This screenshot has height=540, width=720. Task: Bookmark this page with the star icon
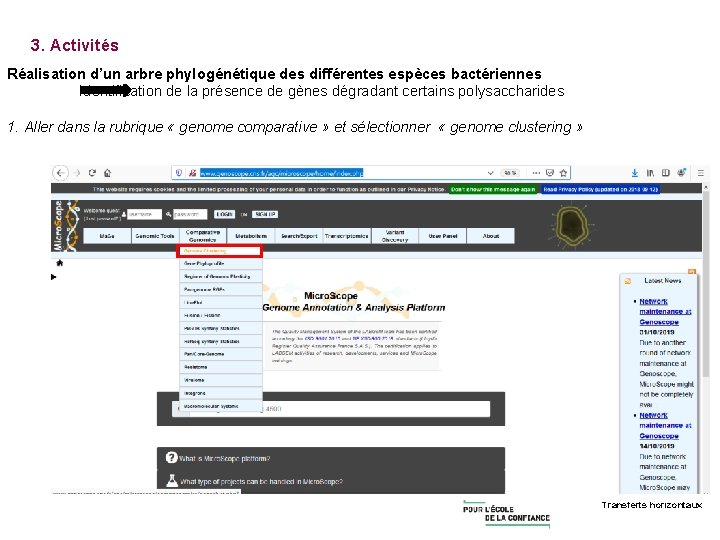tap(563, 173)
